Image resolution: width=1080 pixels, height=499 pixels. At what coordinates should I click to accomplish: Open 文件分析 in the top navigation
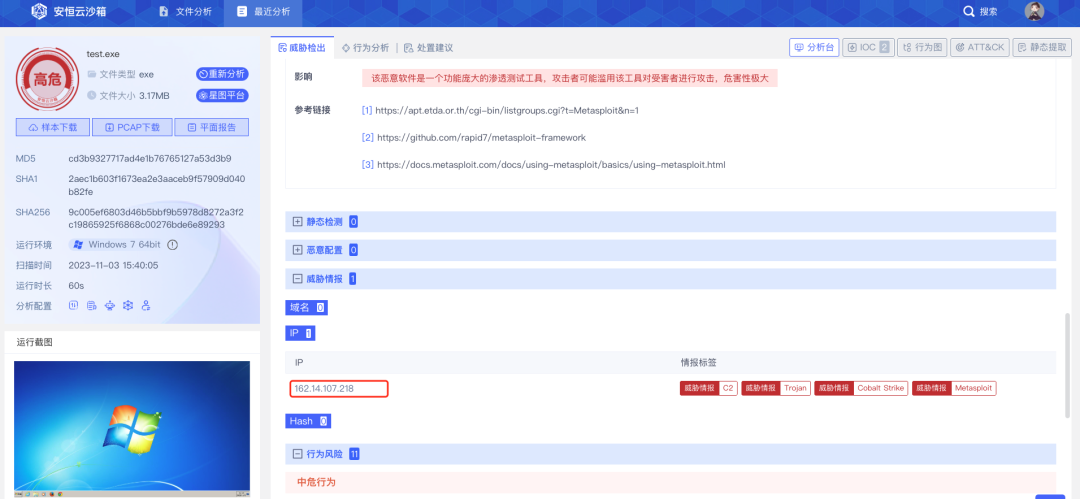[x=185, y=11]
